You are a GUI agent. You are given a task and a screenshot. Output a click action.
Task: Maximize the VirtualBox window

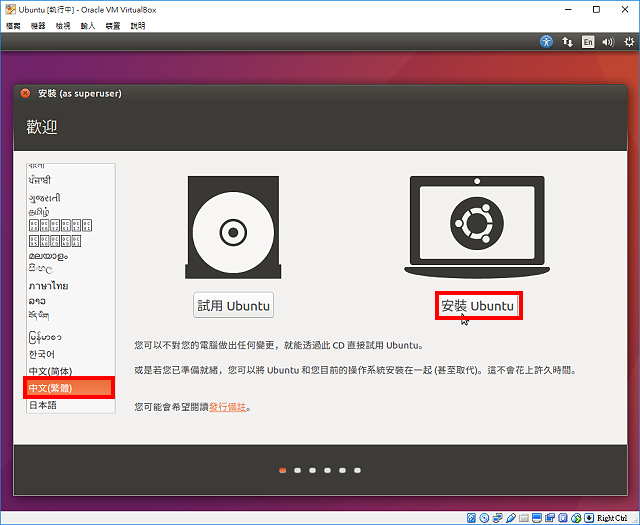596,9
